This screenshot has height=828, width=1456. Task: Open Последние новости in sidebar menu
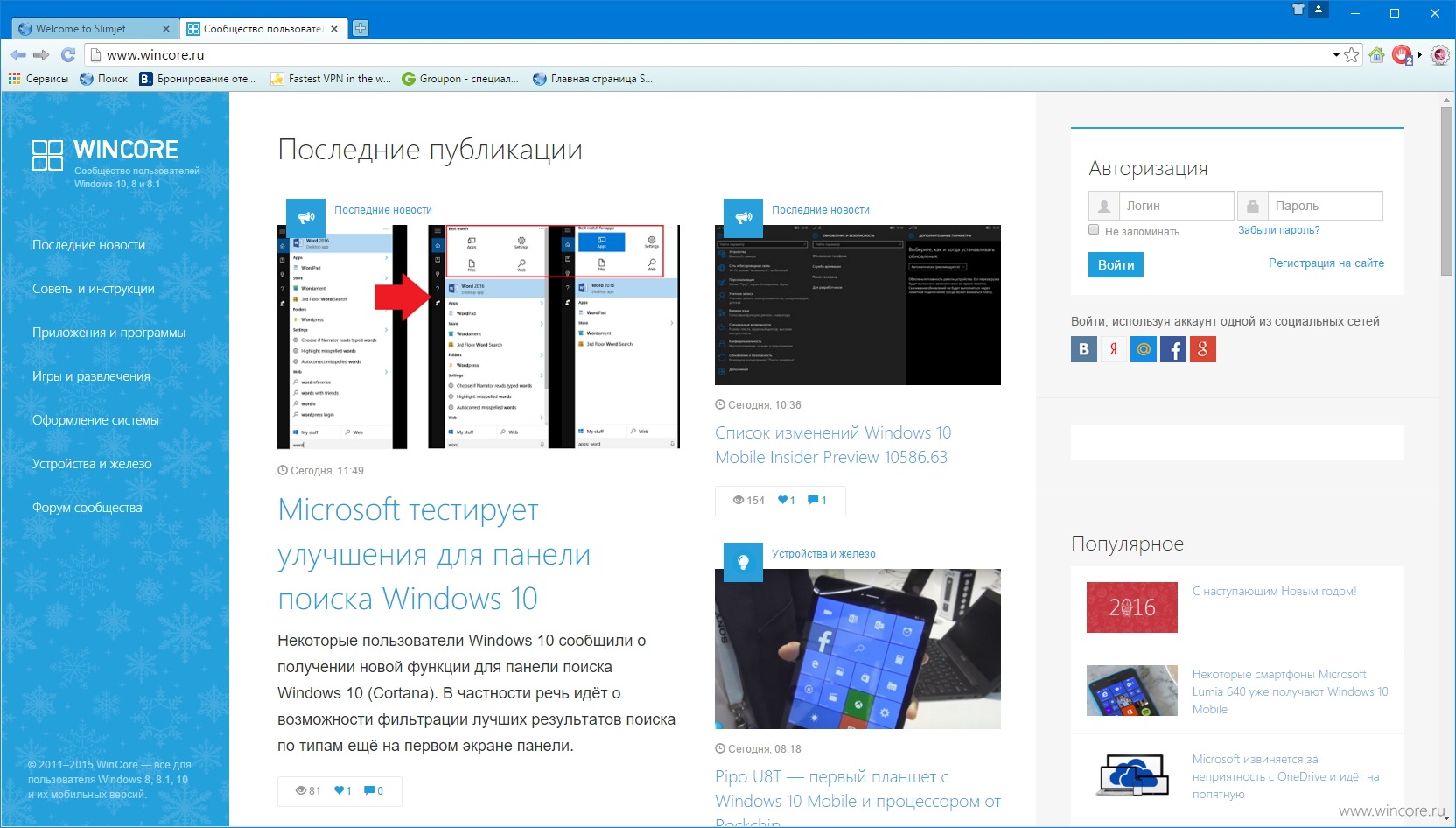[x=88, y=245]
